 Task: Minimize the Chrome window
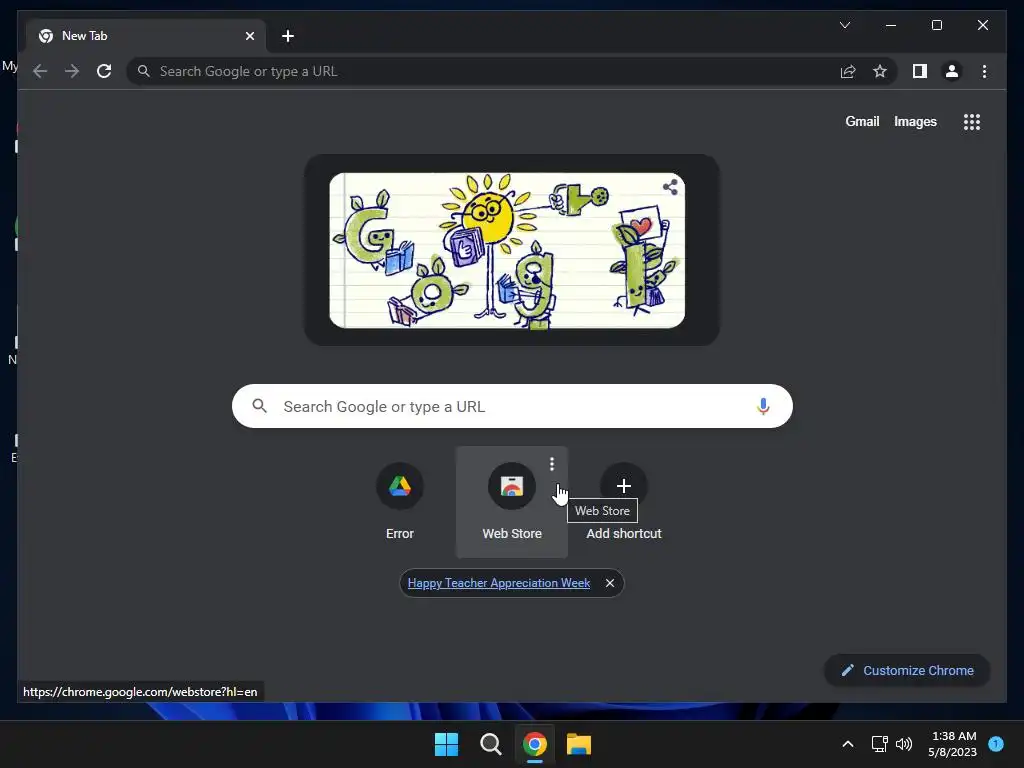(x=891, y=25)
